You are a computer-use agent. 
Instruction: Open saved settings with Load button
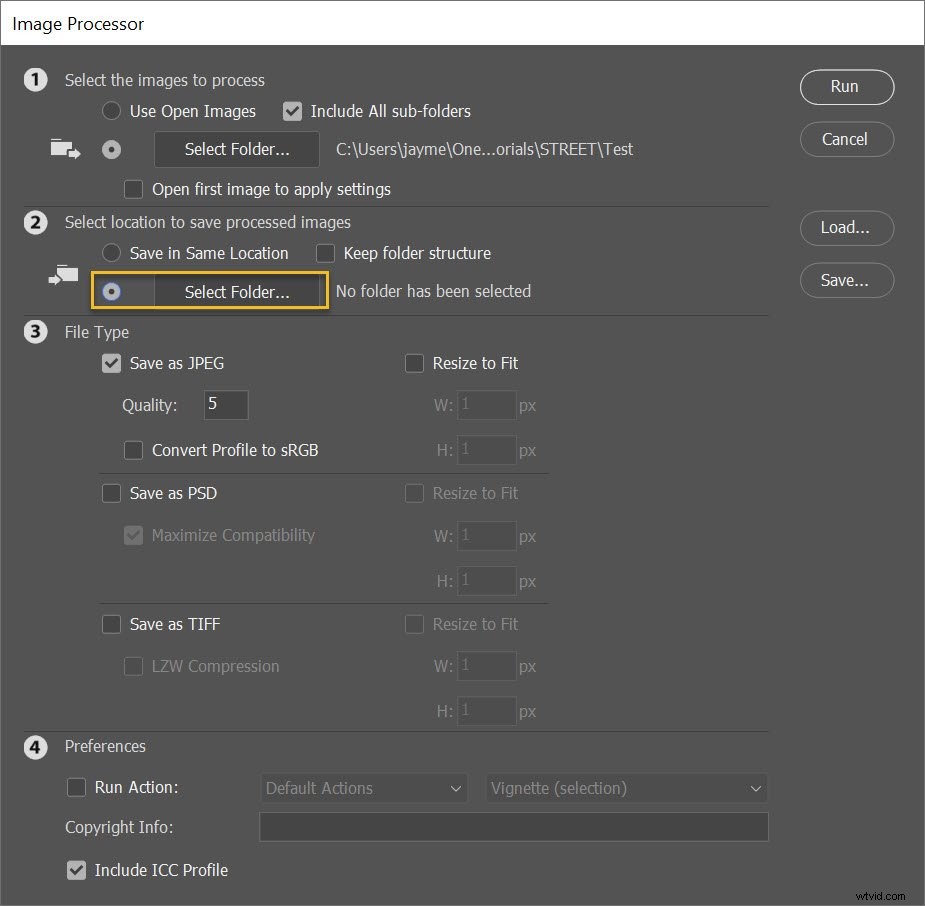(x=846, y=228)
